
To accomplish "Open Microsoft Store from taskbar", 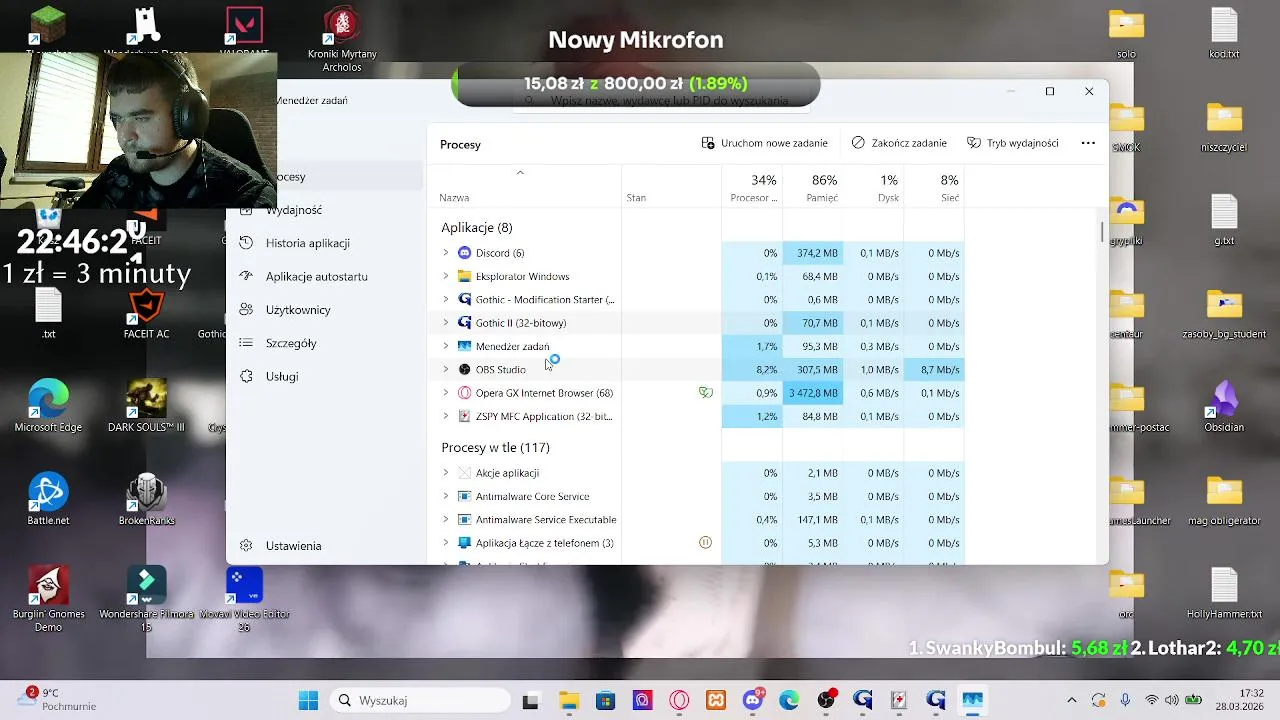I will (x=605, y=700).
